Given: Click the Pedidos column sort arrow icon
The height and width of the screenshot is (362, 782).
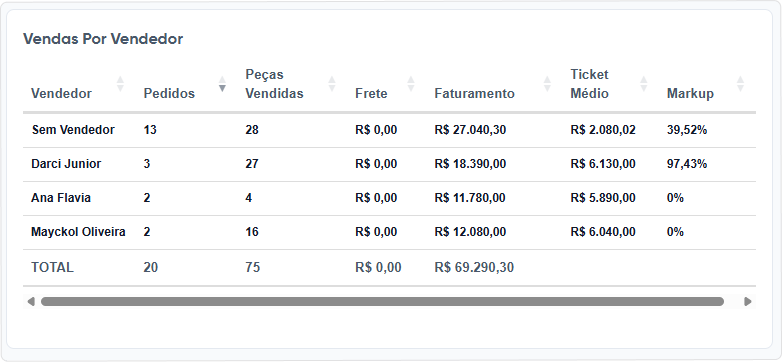Looking at the screenshot, I should tap(222, 84).
